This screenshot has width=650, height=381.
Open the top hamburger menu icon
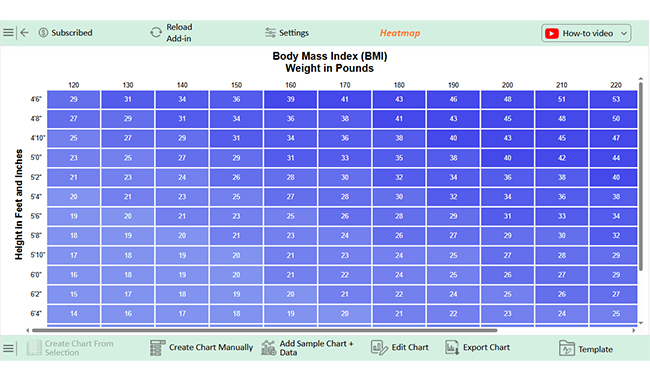click(8, 32)
